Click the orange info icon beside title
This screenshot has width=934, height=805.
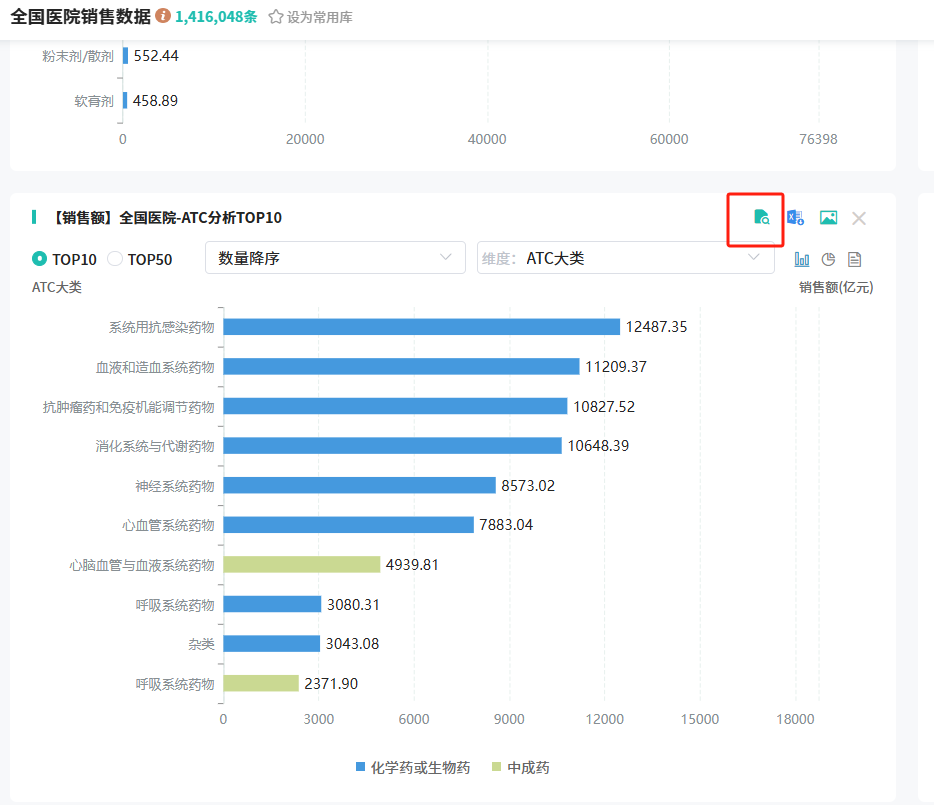(x=163, y=16)
